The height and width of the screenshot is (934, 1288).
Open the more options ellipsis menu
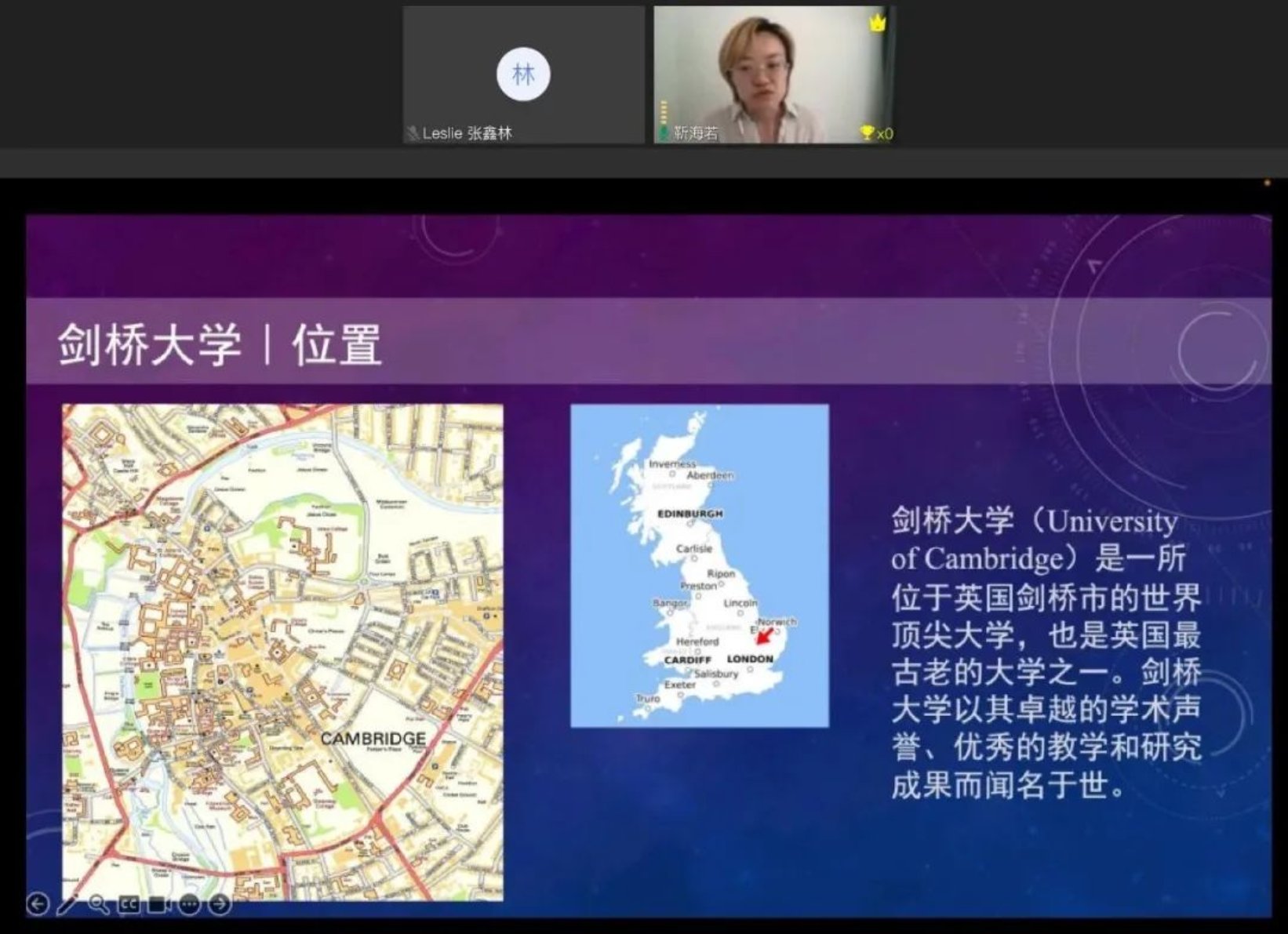[x=189, y=904]
